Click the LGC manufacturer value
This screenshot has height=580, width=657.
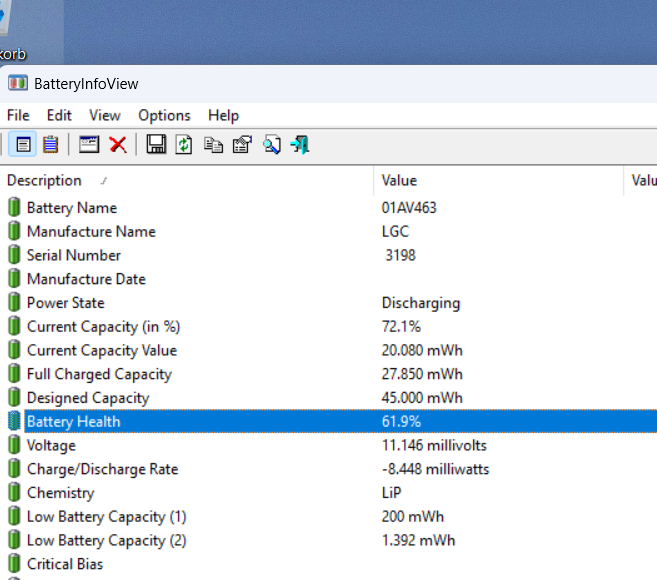click(x=395, y=231)
